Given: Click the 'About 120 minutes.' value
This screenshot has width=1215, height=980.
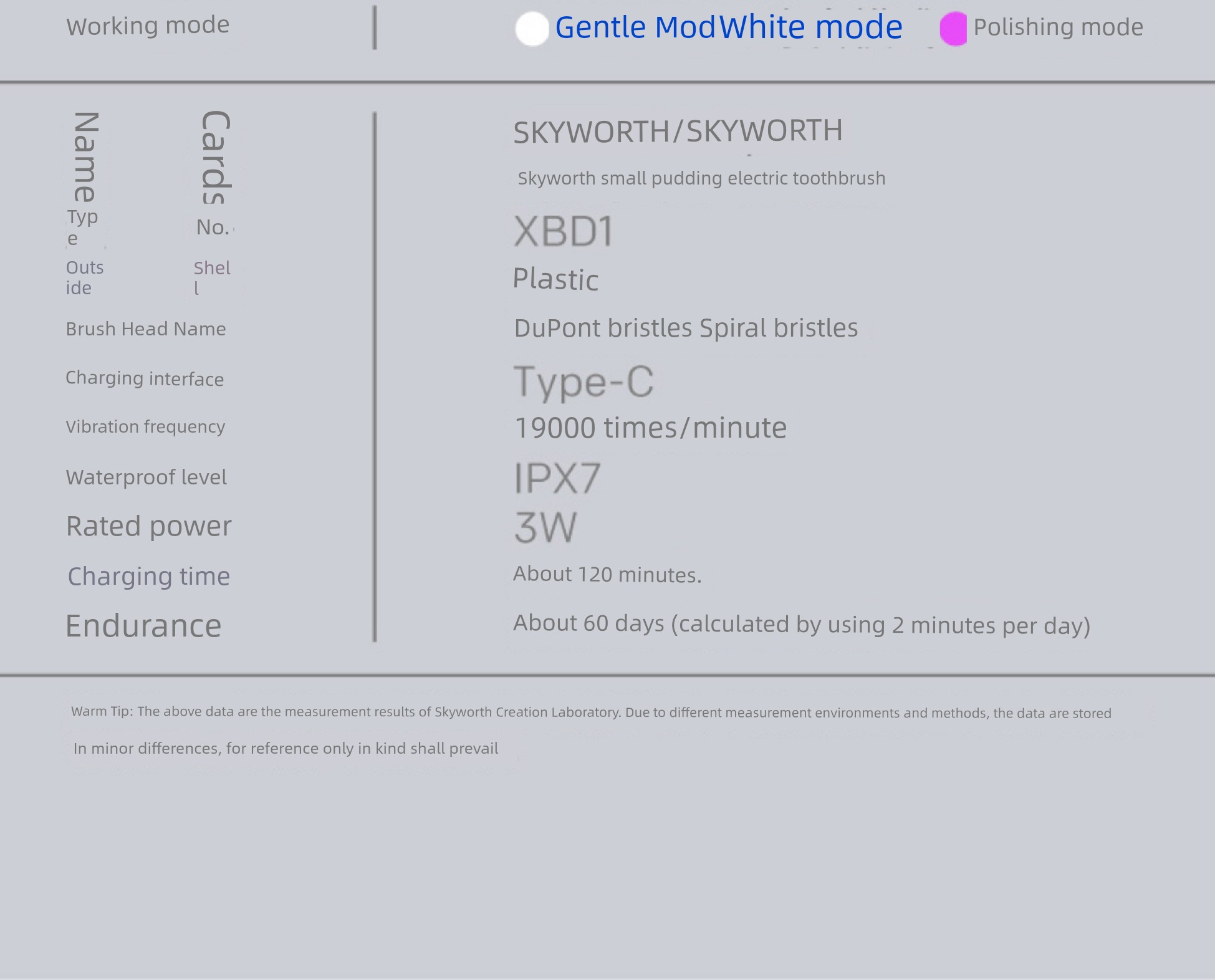Looking at the screenshot, I should [x=607, y=574].
